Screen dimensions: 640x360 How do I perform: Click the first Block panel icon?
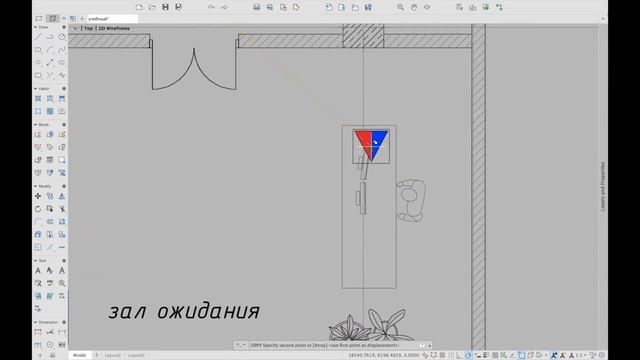coord(38,134)
